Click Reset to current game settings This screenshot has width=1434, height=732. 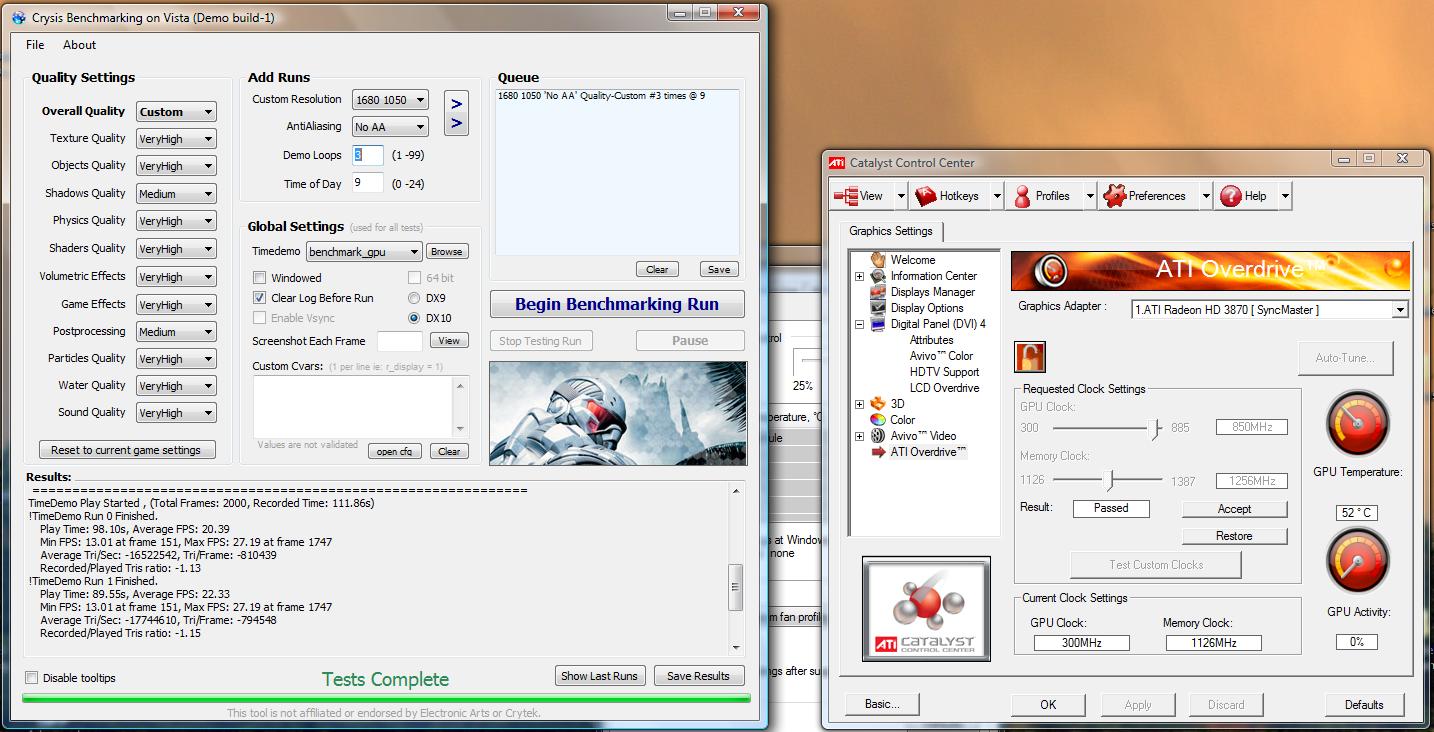(126, 450)
